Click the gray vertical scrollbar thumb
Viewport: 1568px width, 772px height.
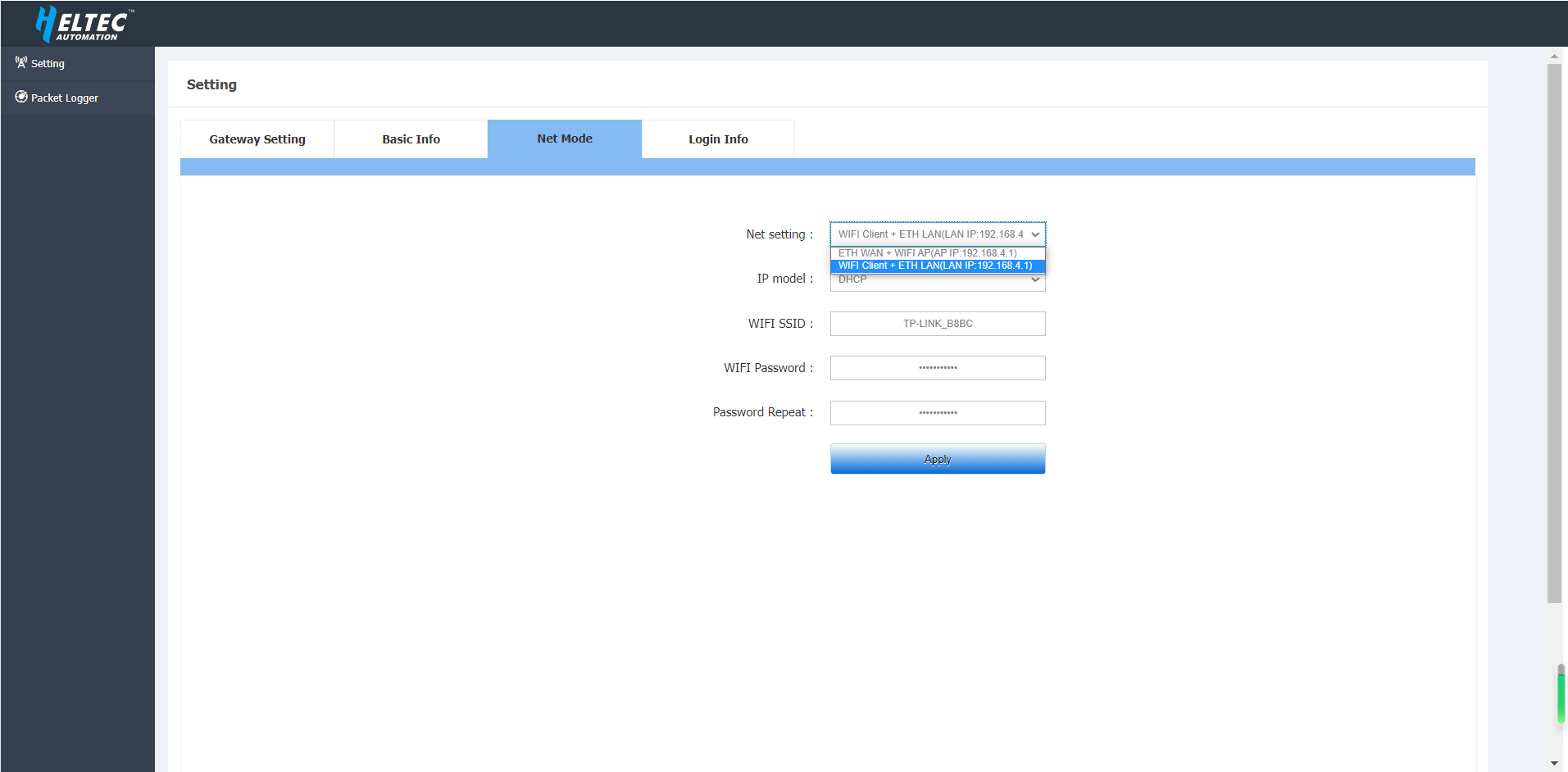point(1554,328)
